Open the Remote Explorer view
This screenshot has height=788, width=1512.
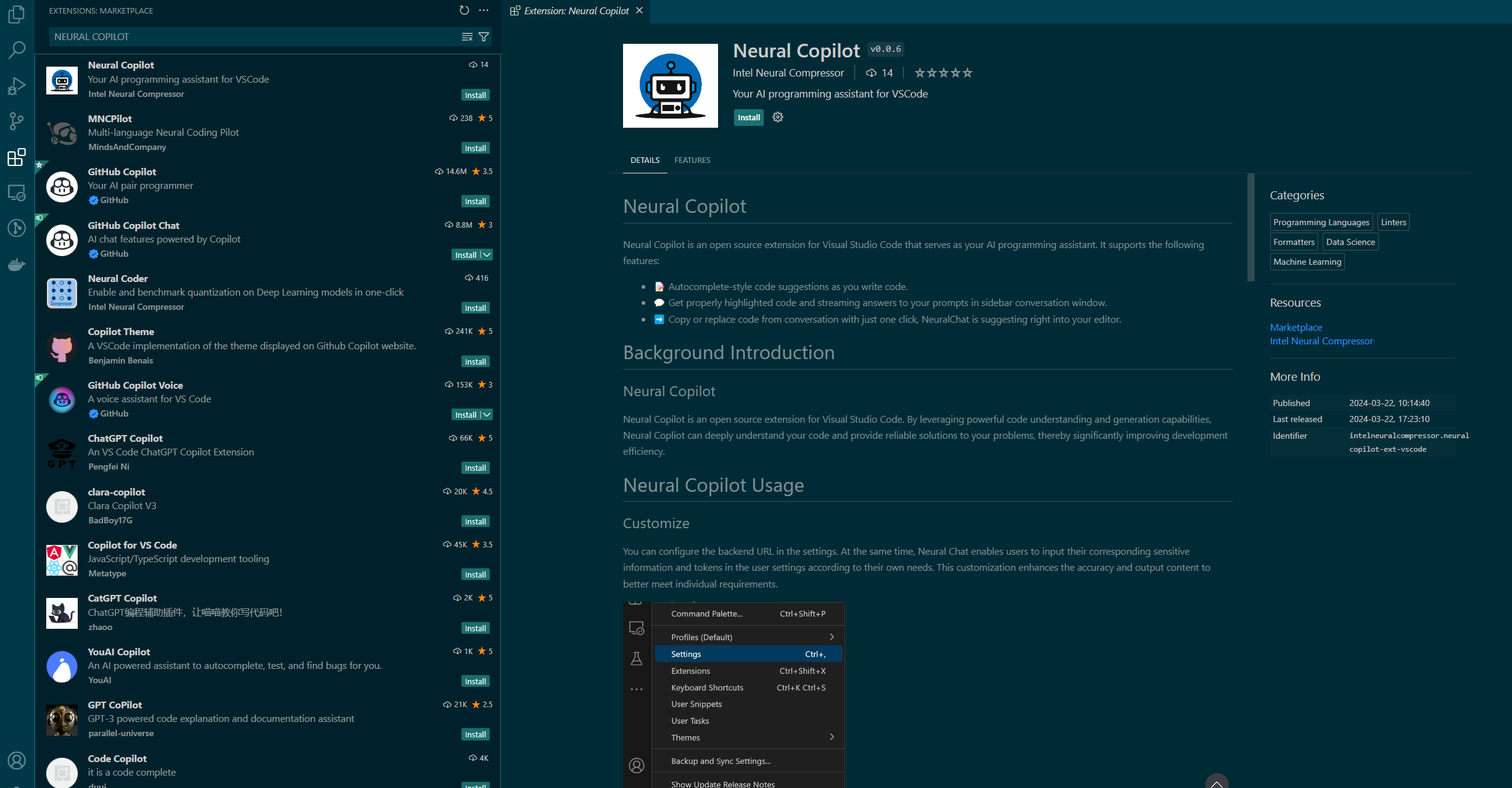coord(17,193)
